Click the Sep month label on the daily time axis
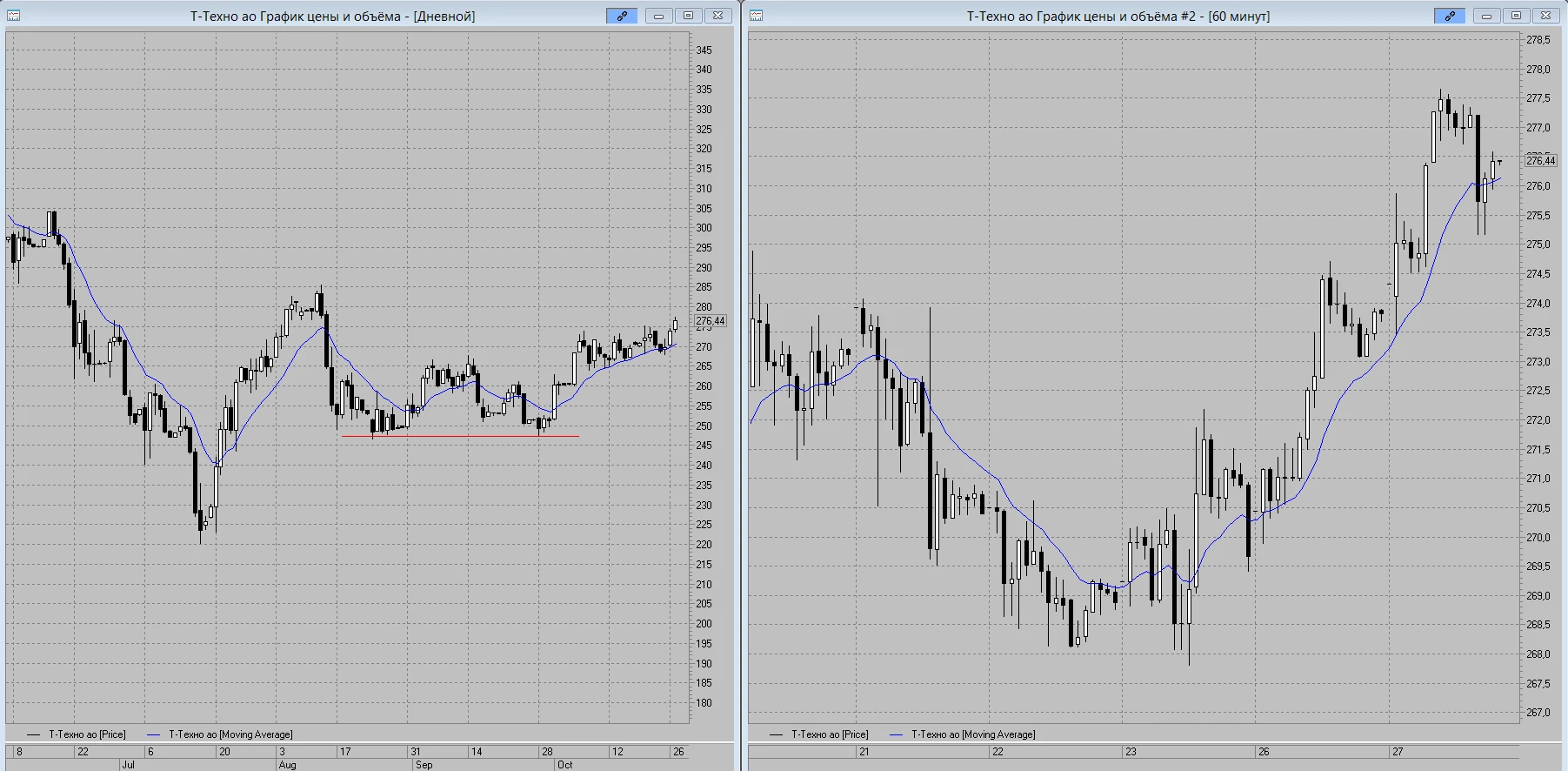1568x771 pixels. (424, 765)
